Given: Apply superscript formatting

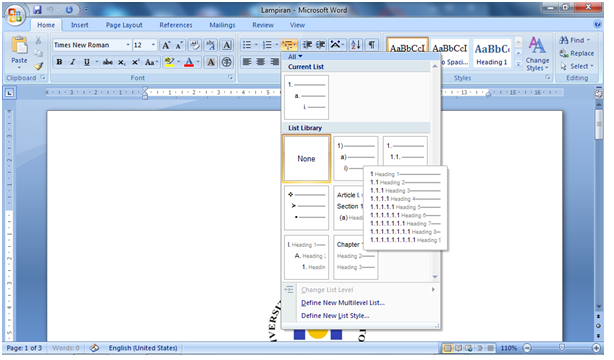Looking at the screenshot, I should [x=135, y=62].
